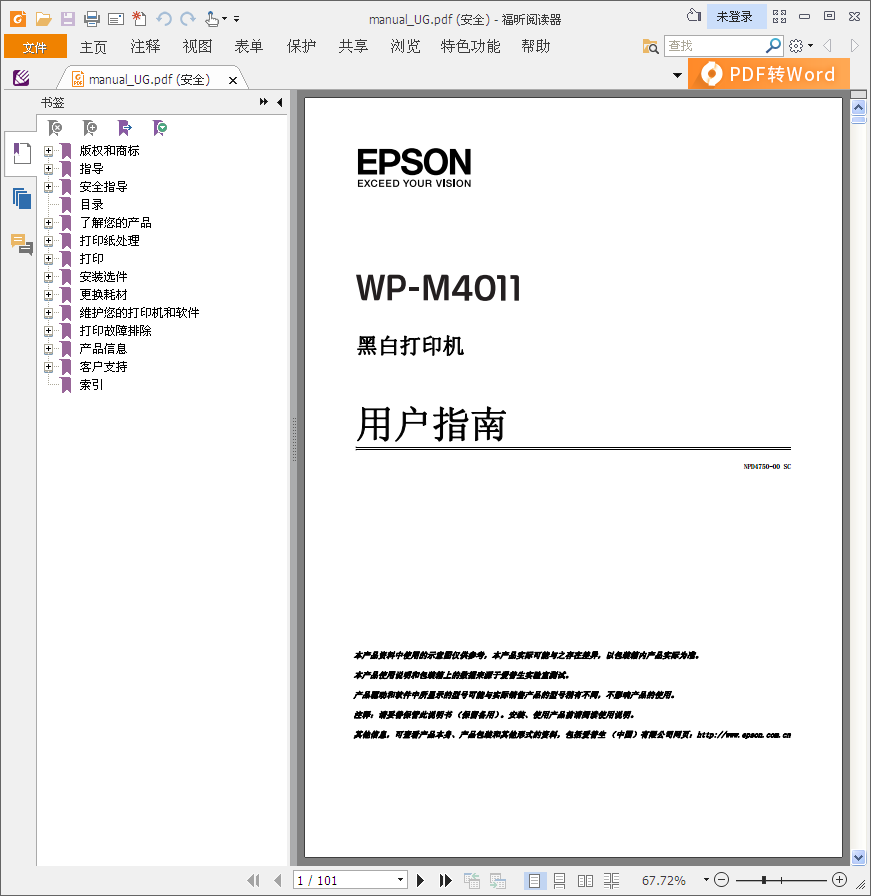Click the zoom slider handle
This screenshot has width=871, height=896.
tap(764, 880)
